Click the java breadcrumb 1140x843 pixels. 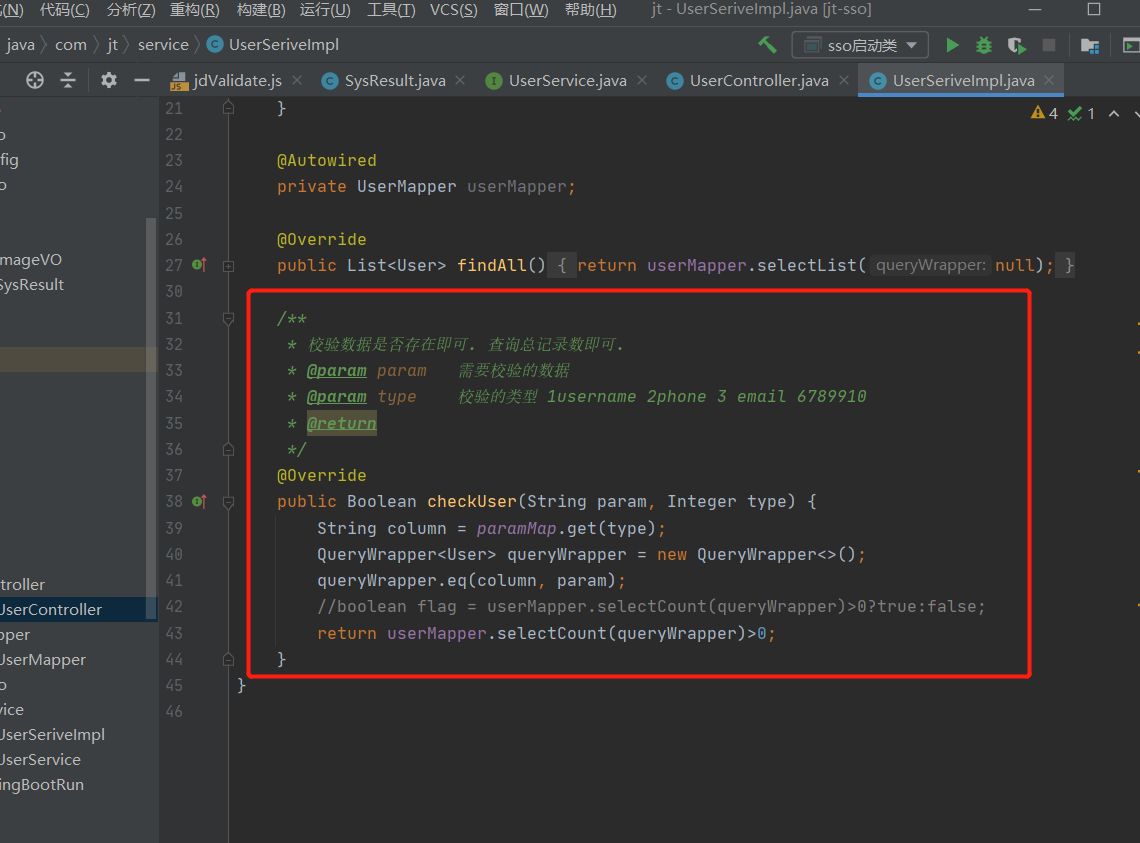20,45
